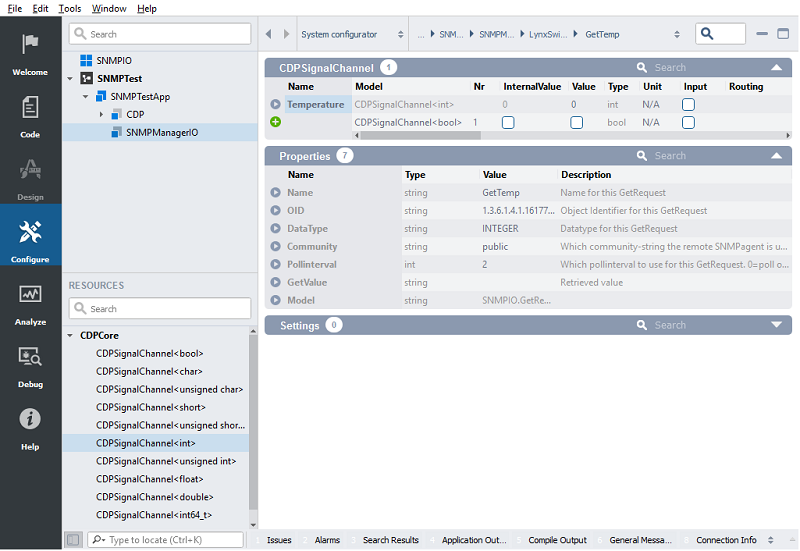
Task: Open System configurator dropdown
Action: pyautogui.click(x=353, y=34)
